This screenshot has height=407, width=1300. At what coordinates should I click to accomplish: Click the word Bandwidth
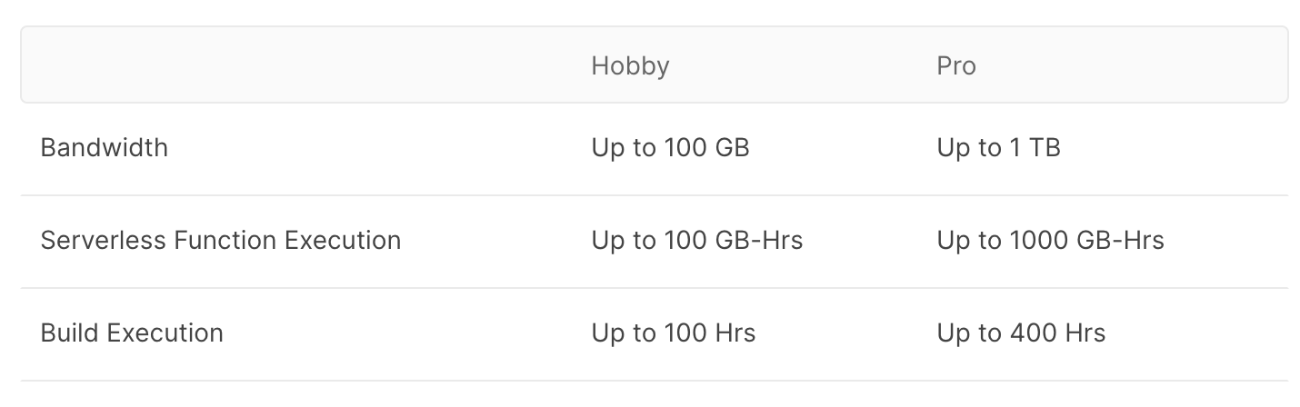104,149
